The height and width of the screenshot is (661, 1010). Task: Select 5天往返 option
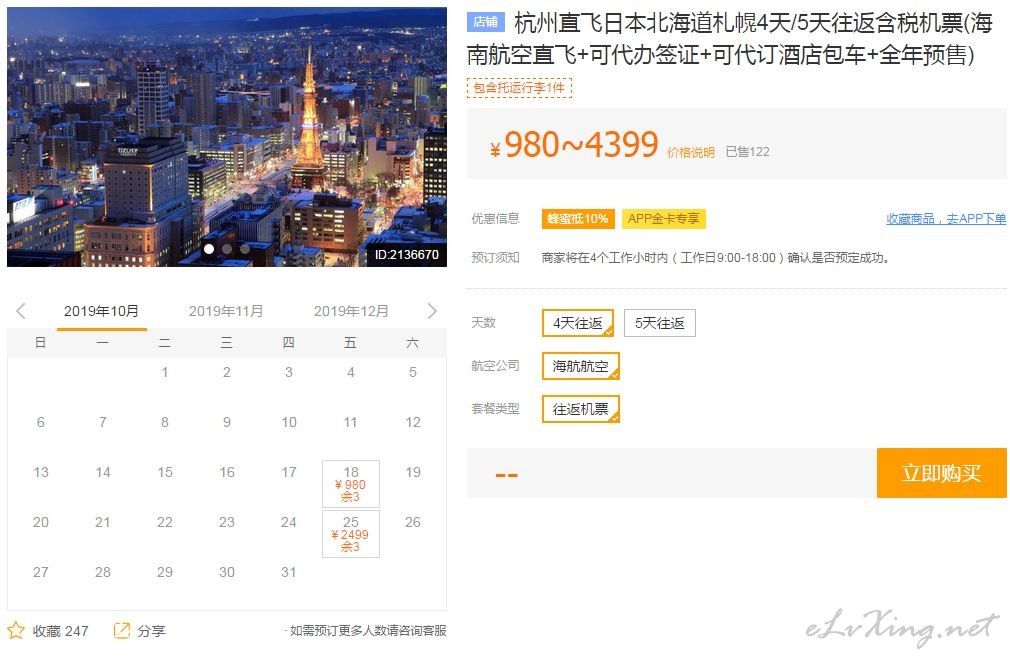660,323
